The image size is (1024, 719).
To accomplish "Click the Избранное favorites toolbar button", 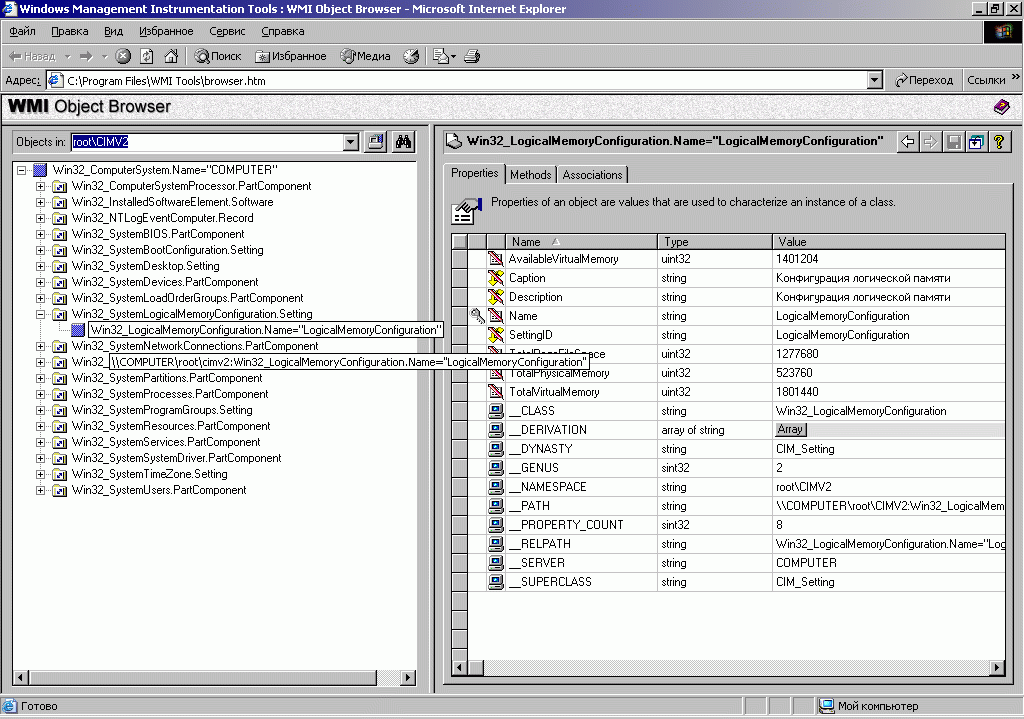I will 291,56.
